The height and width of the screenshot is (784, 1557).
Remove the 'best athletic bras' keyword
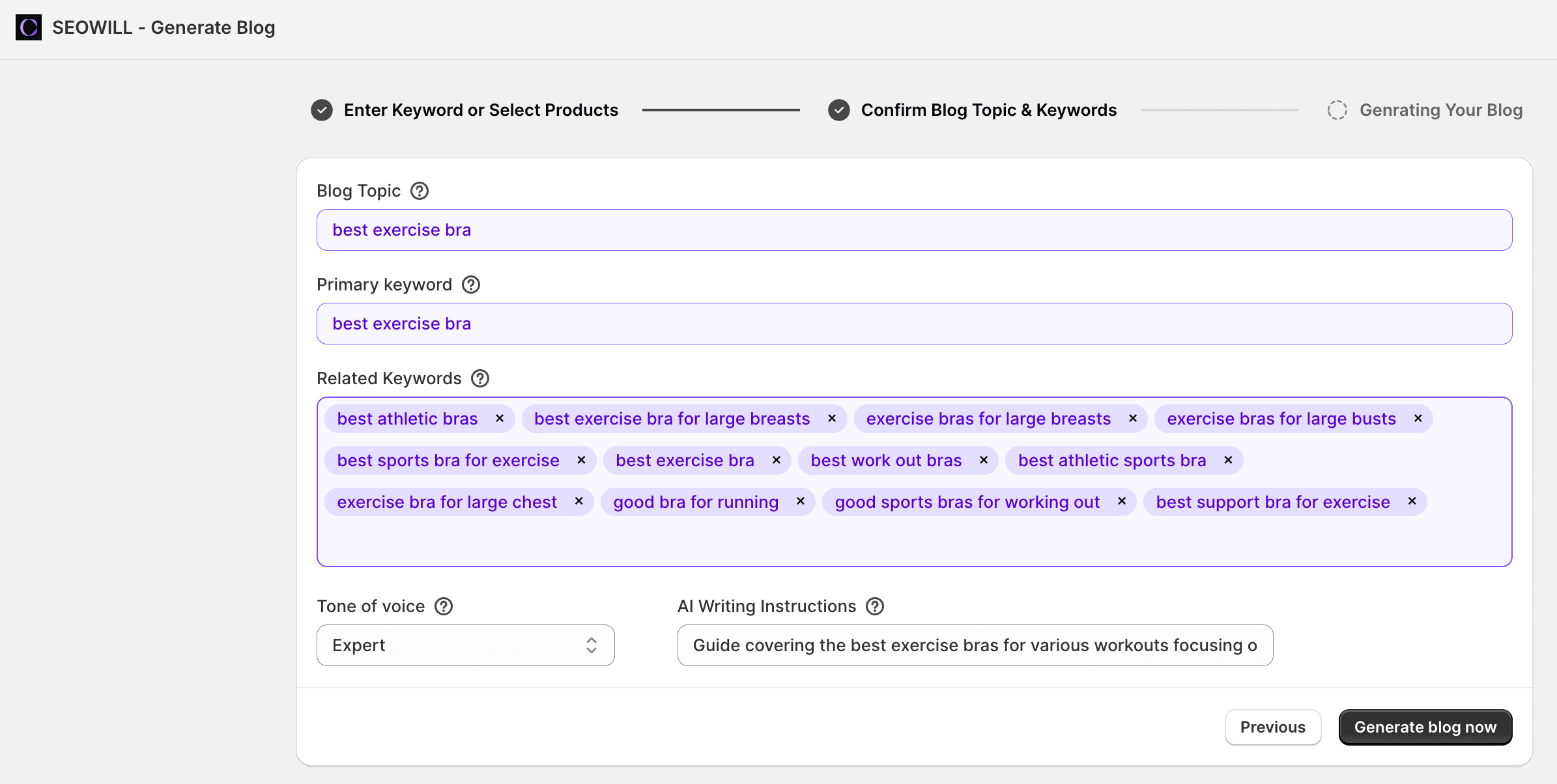click(x=500, y=418)
